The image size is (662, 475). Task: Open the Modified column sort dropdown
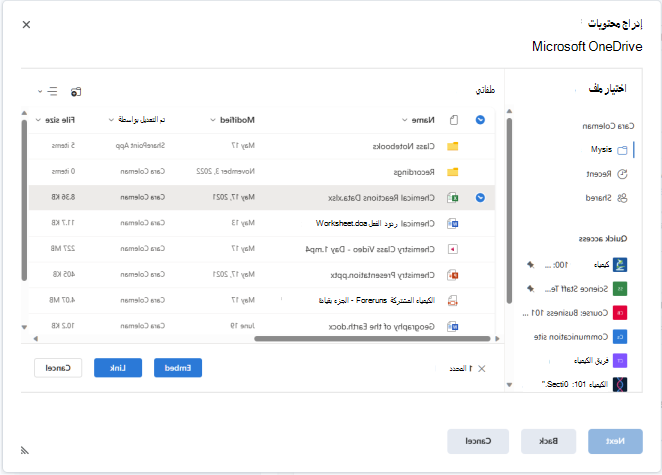[213, 120]
